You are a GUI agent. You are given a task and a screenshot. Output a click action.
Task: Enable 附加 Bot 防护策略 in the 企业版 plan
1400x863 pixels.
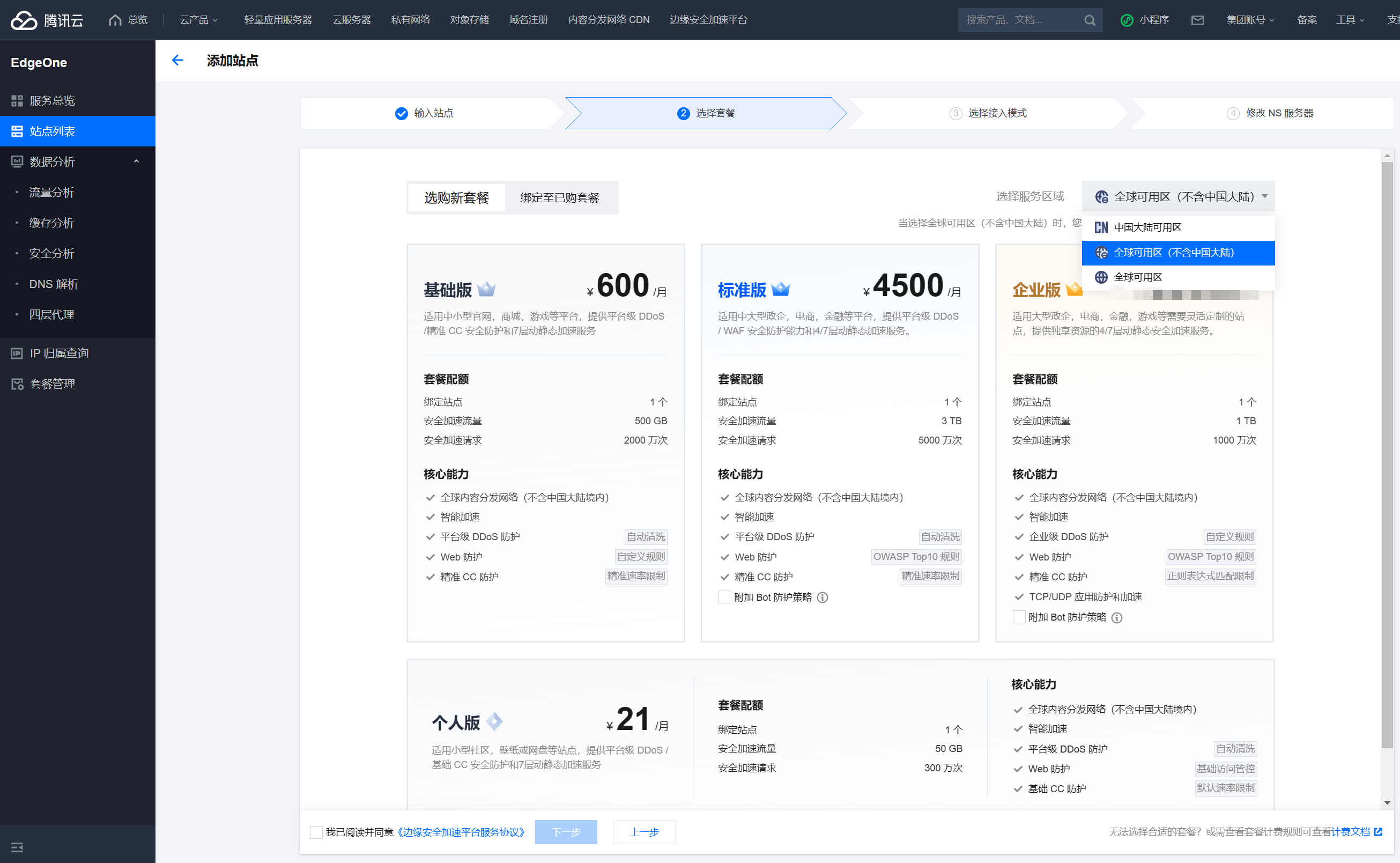pos(1019,617)
